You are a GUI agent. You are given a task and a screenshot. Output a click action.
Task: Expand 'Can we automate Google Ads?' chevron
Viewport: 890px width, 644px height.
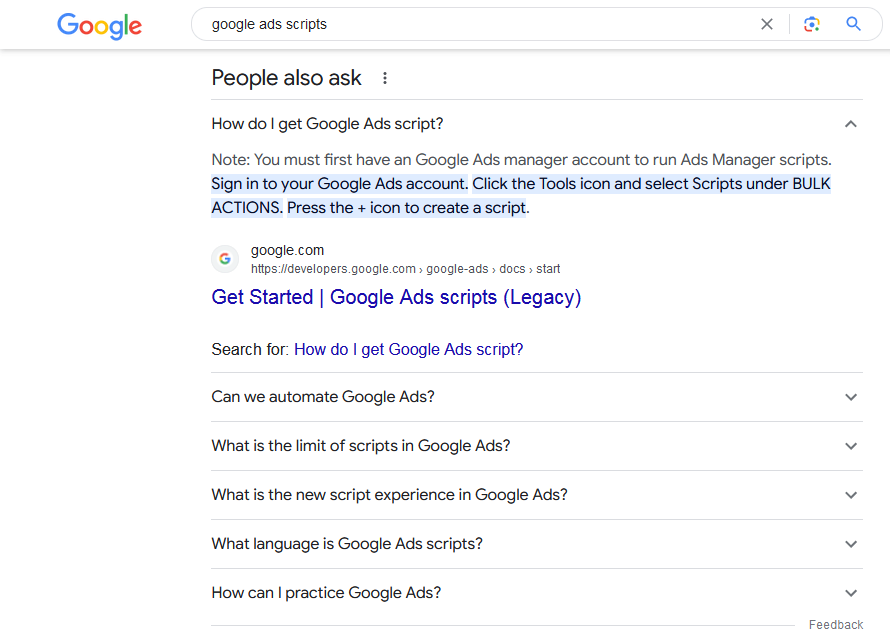click(x=850, y=397)
